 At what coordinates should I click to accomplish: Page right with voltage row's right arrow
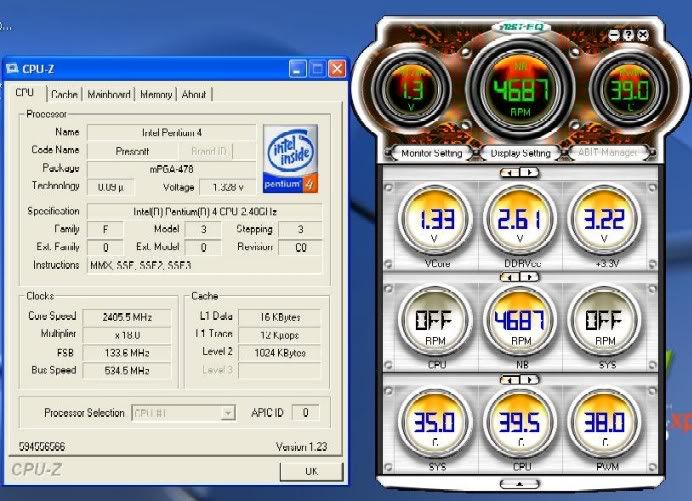pyautogui.click(x=529, y=172)
